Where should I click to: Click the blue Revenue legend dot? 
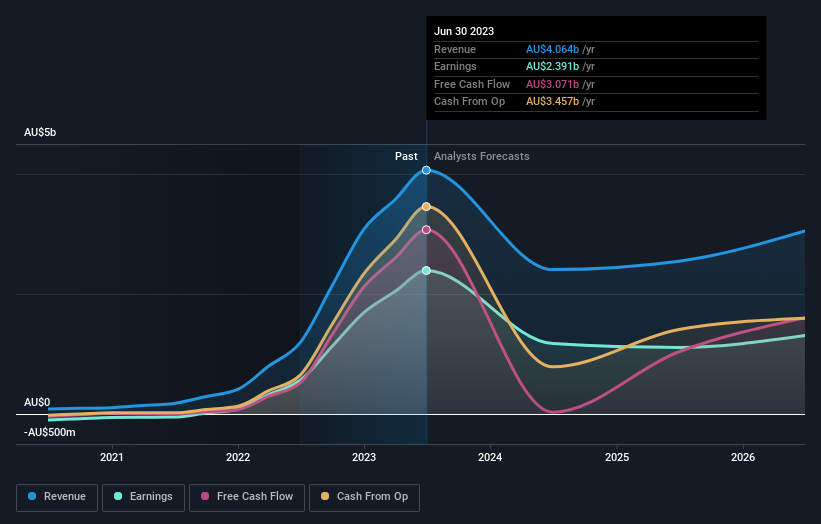(x=32, y=496)
